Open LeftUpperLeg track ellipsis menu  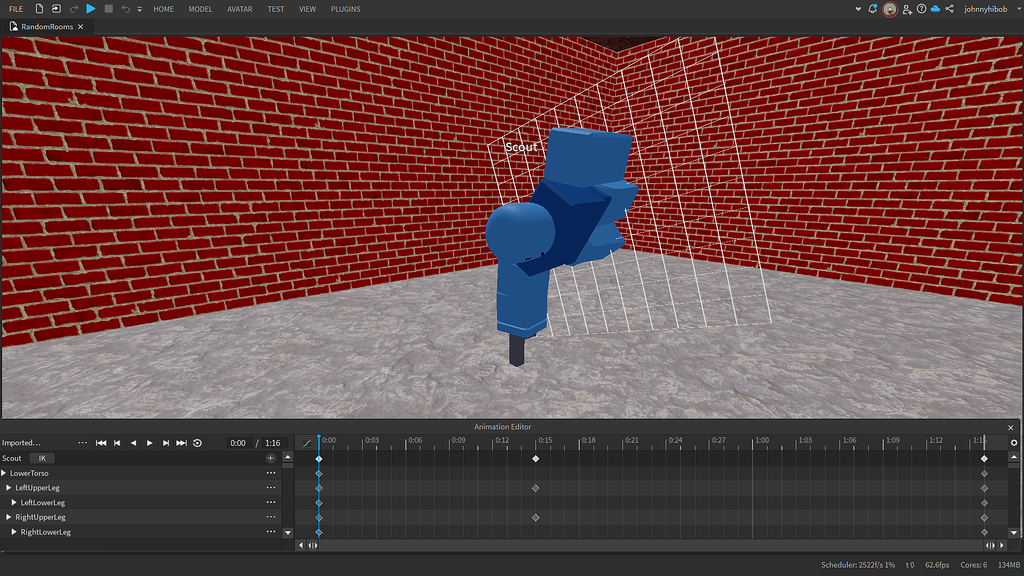pos(270,488)
